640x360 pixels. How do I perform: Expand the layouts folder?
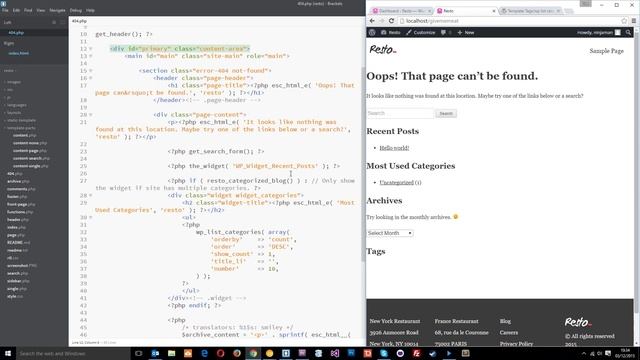click(x=14, y=113)
